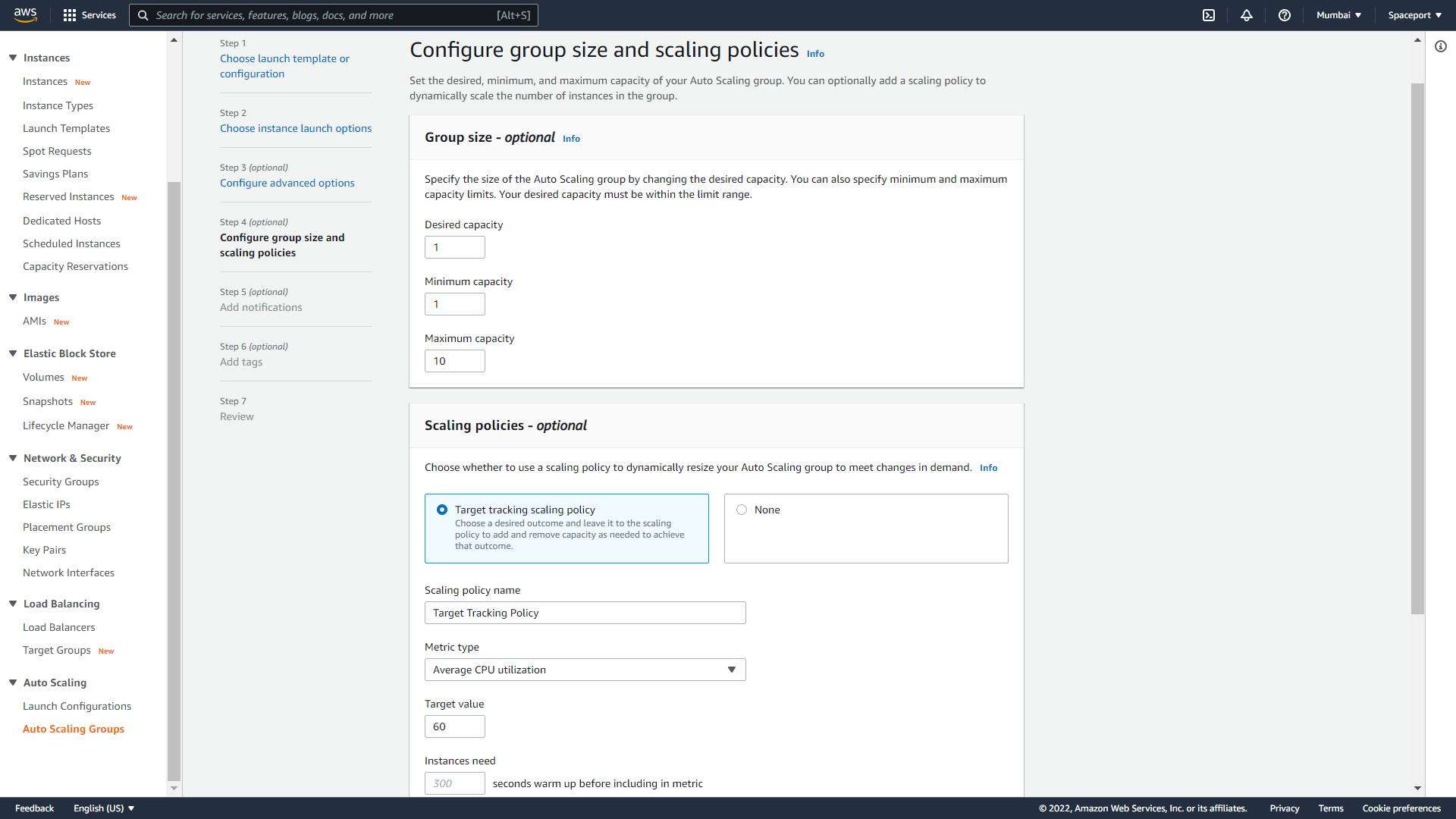Click the Maximum capacity input field
The height and width of the screenshot is (819, 1456).
[455, 361]
